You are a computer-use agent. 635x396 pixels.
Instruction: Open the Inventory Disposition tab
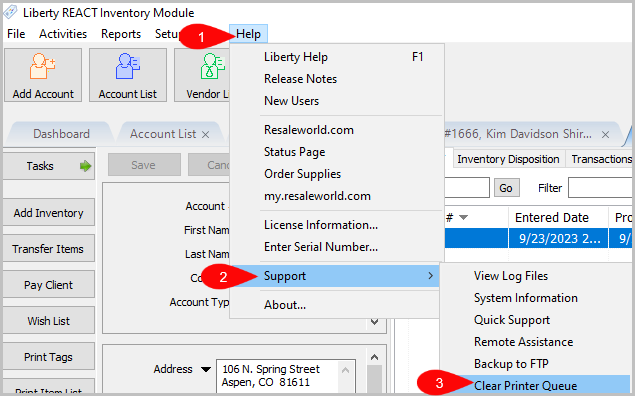tap(508, 159)
